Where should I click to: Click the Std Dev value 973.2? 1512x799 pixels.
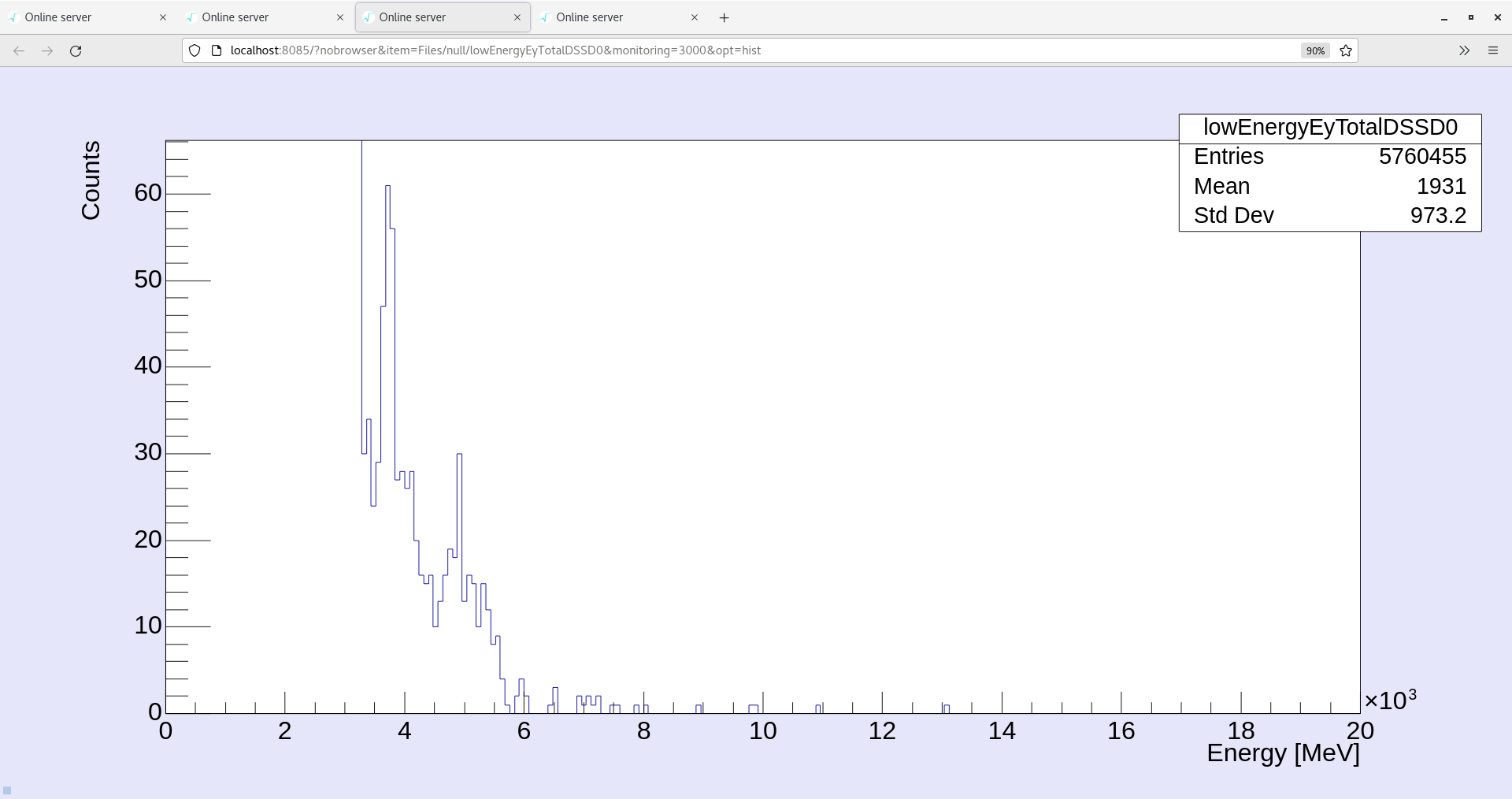click(1438, 216)
